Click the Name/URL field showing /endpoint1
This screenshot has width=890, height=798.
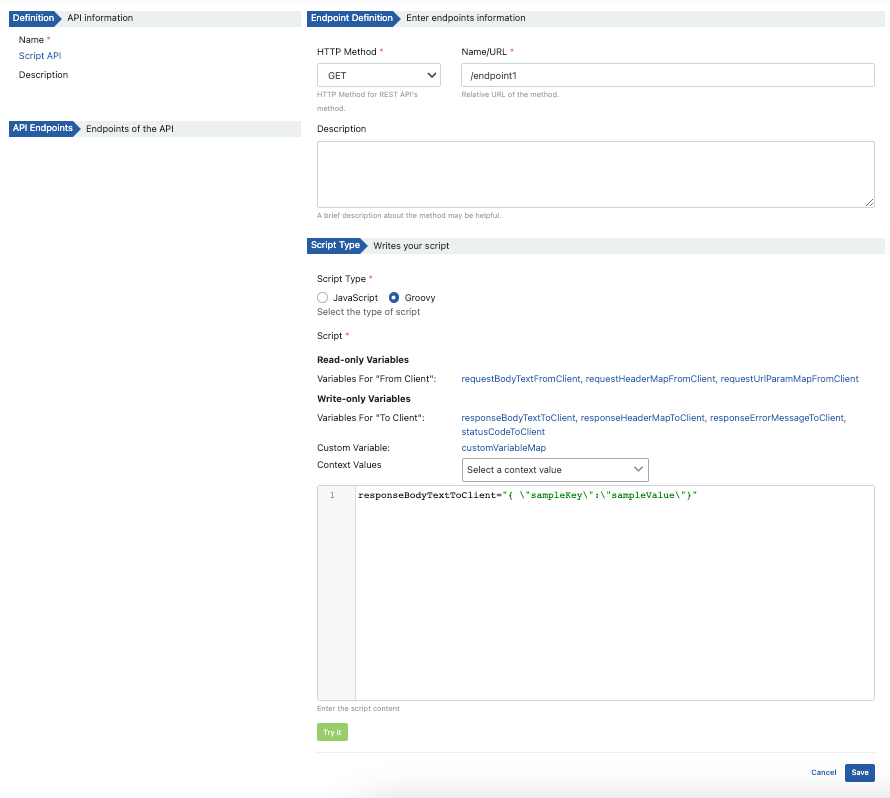pyautogui.click(x=665, y=75)
